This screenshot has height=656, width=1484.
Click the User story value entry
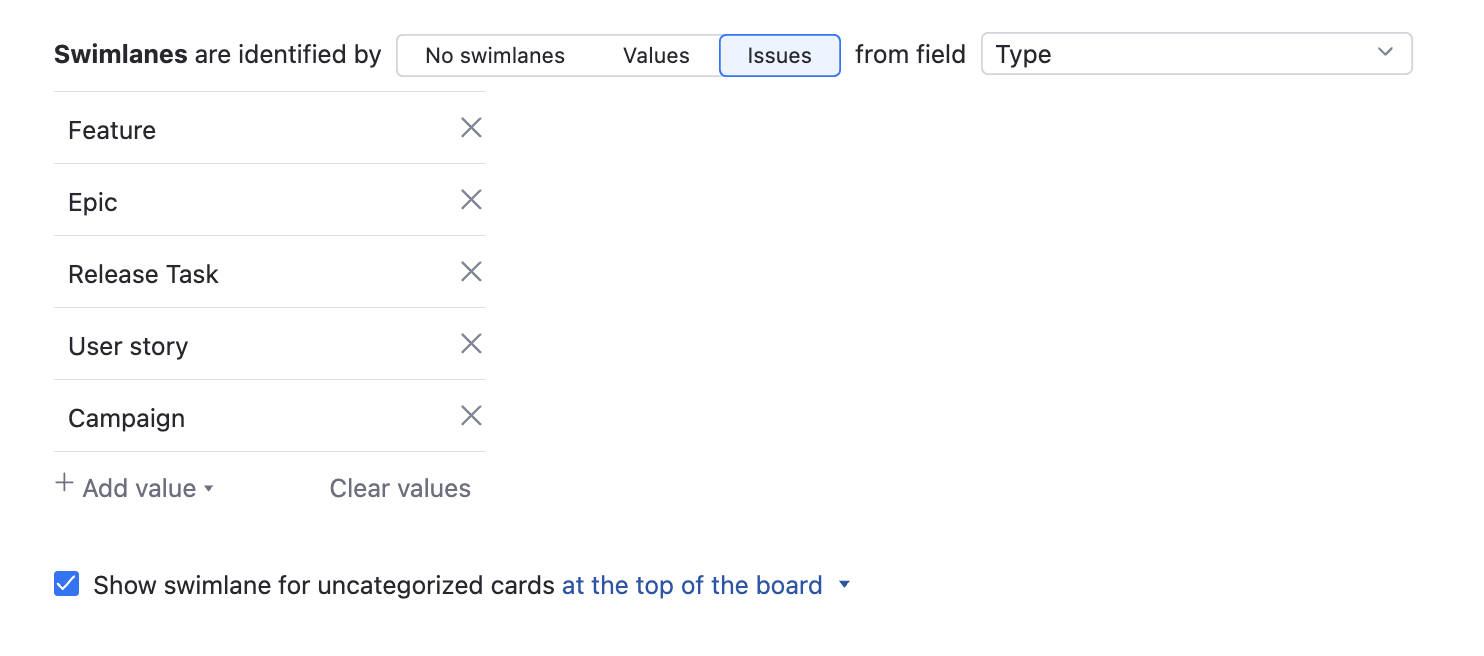[x=128, y=346]
